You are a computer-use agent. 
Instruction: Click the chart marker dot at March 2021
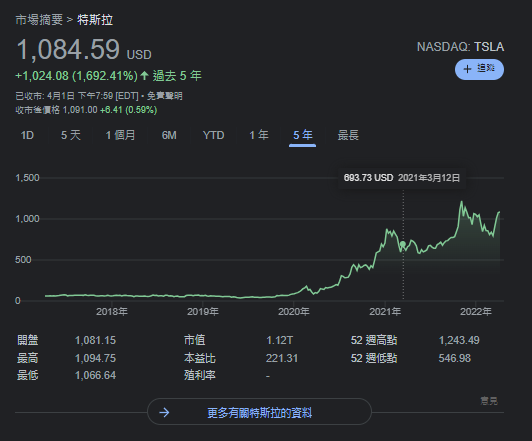pyautogui.click(x=403, y=244)
